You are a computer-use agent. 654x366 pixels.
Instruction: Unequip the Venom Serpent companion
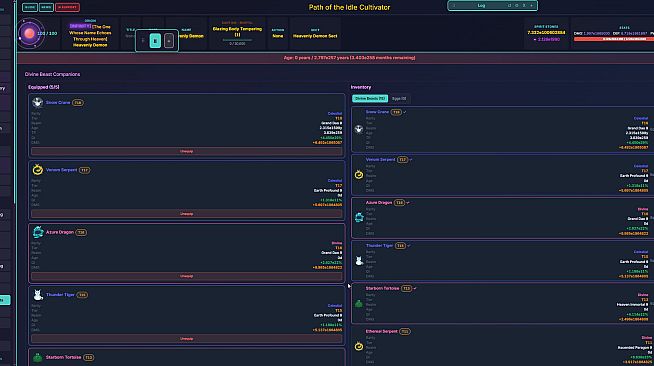point(186,213)
